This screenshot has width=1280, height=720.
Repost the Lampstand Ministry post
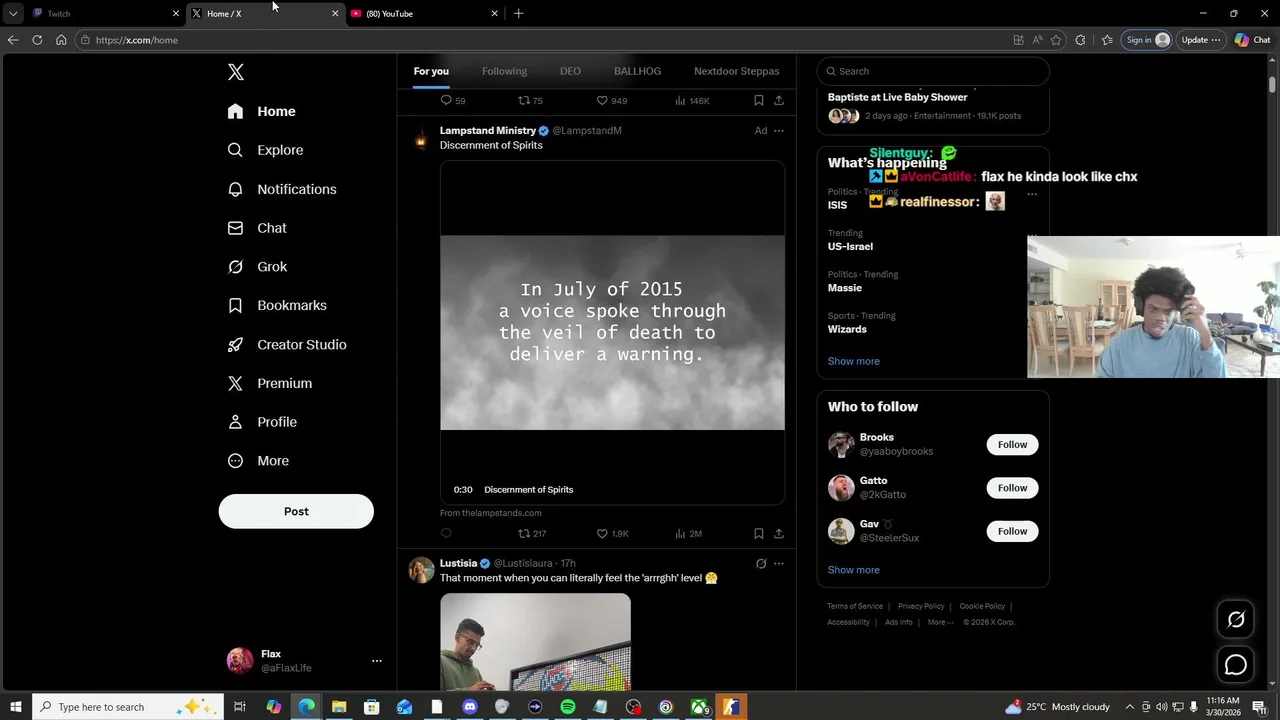pos(532,534)
